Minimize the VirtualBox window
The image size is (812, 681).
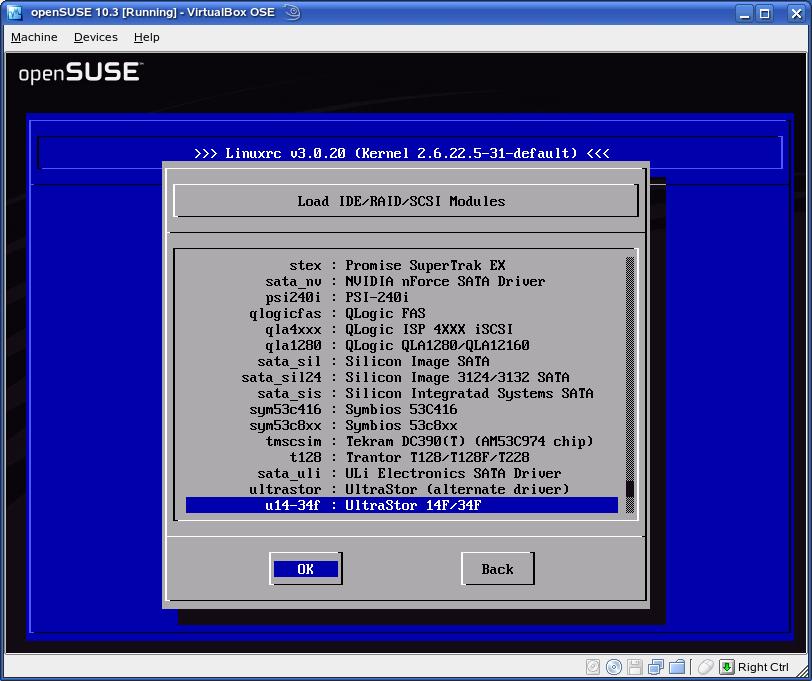(x=745, y=13)
